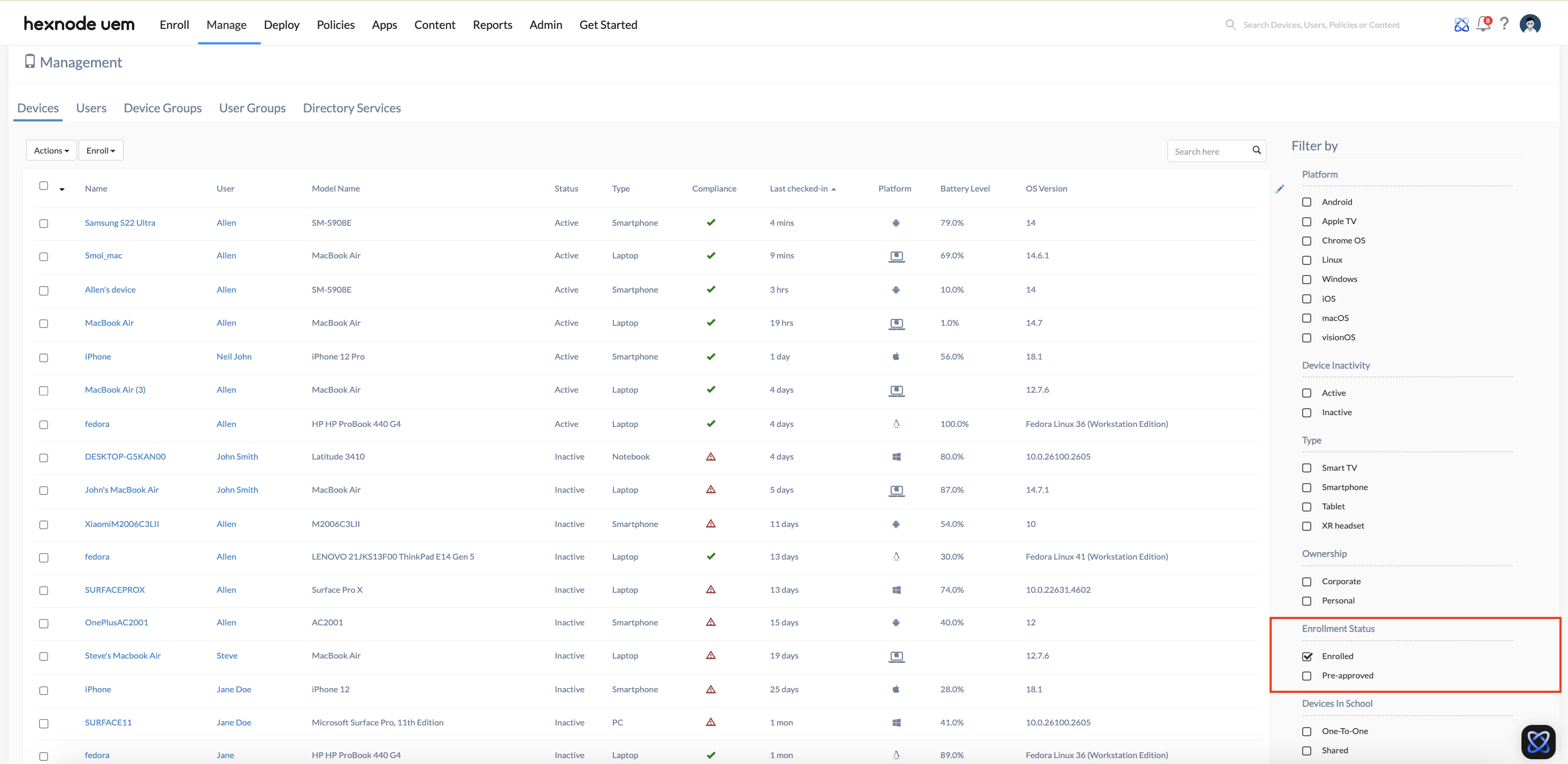
Task: Switch to Directory Services tab
Action: pyautogui.click(x=352, y=108)
